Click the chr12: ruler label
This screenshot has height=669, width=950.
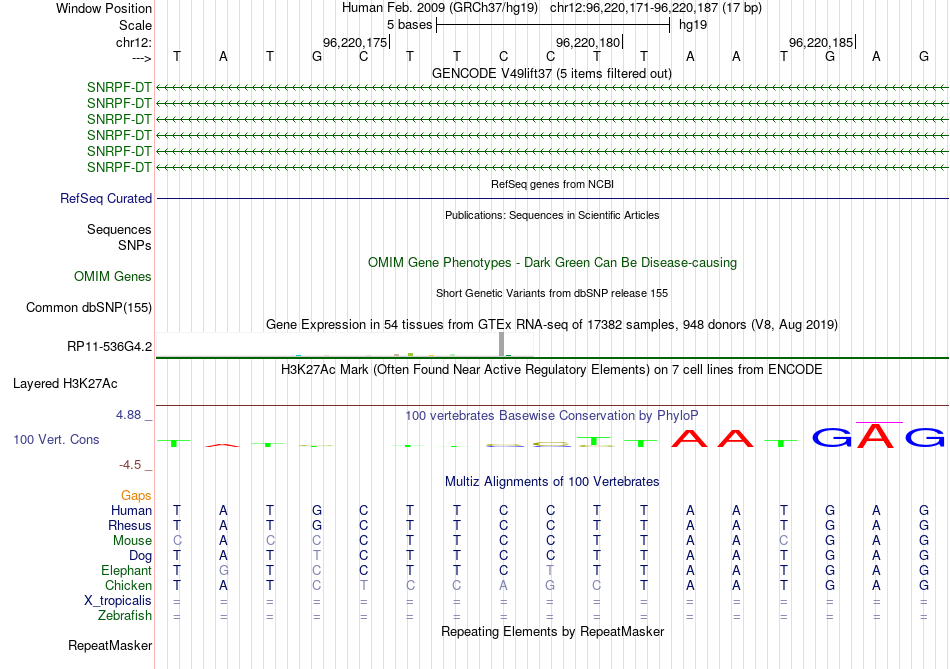tap(133, 42)
